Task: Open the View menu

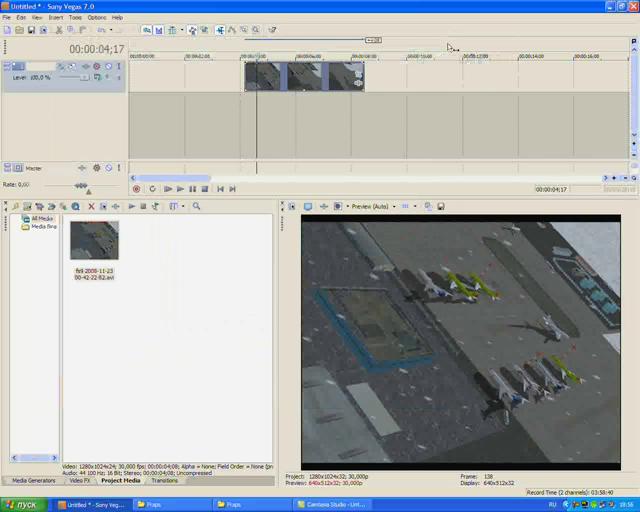Action: click(x=37, y=18)
